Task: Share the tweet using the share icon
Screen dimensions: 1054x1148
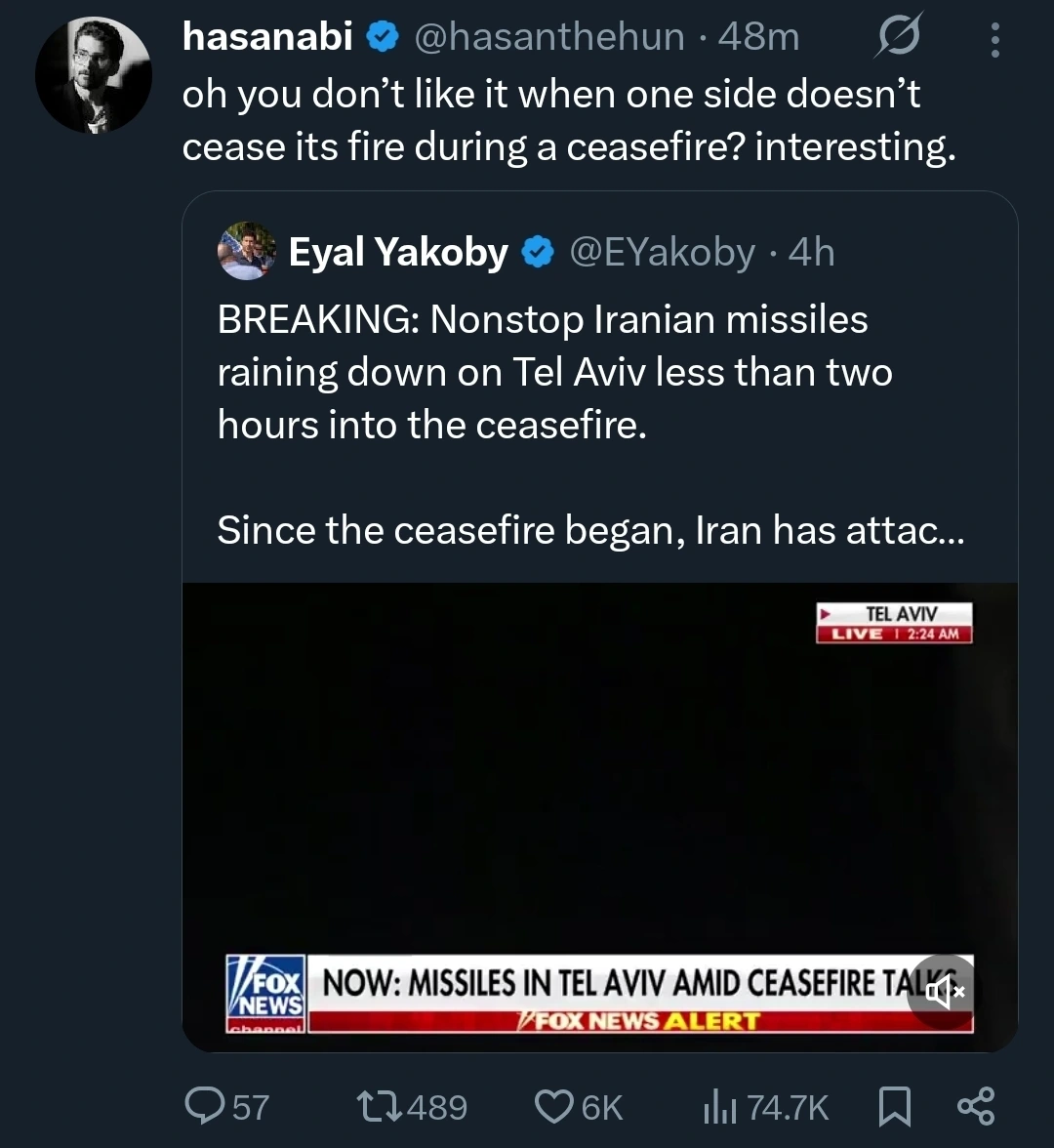Action: [x=975, y=1106]
